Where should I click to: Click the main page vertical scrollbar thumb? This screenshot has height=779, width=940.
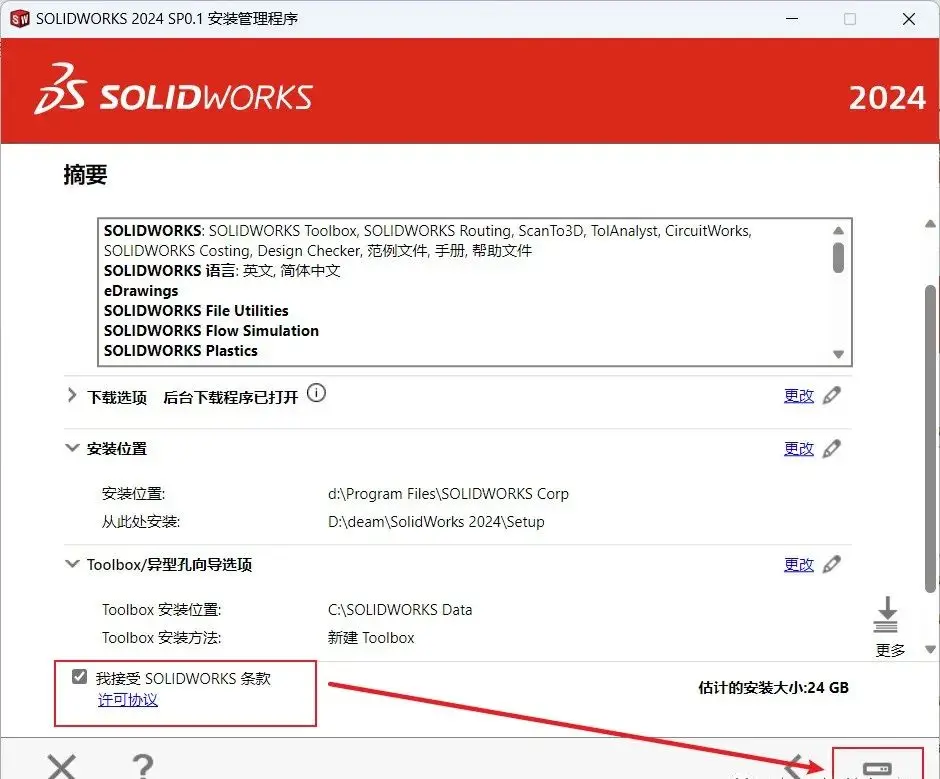930,439
